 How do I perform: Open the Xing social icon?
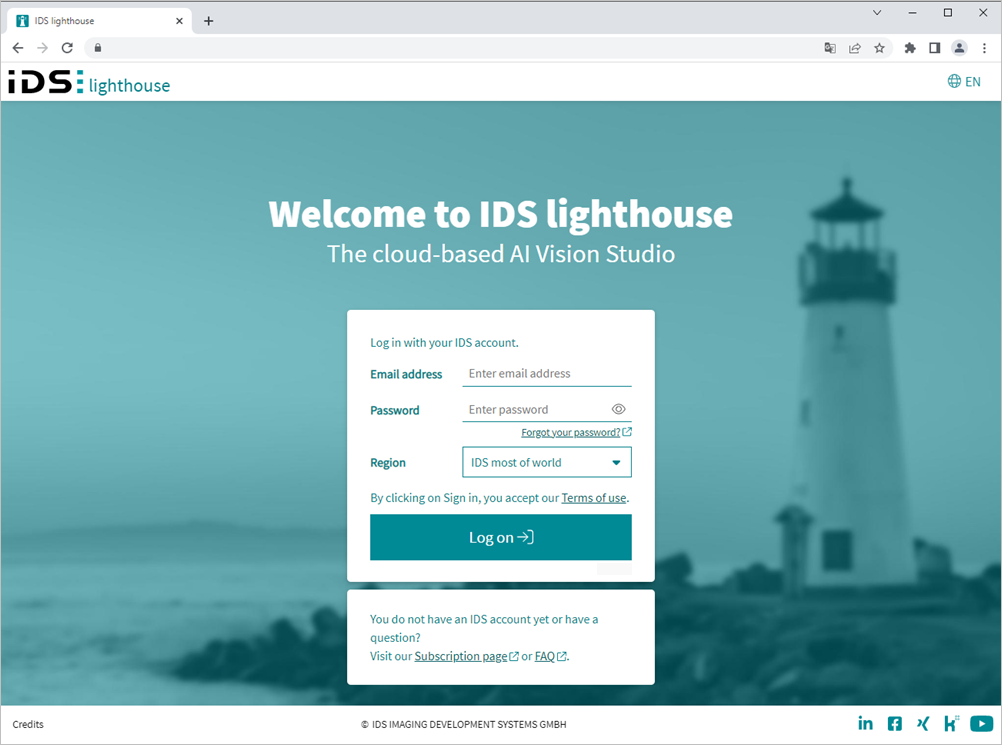pyautogui.click(x=922, y=724)
